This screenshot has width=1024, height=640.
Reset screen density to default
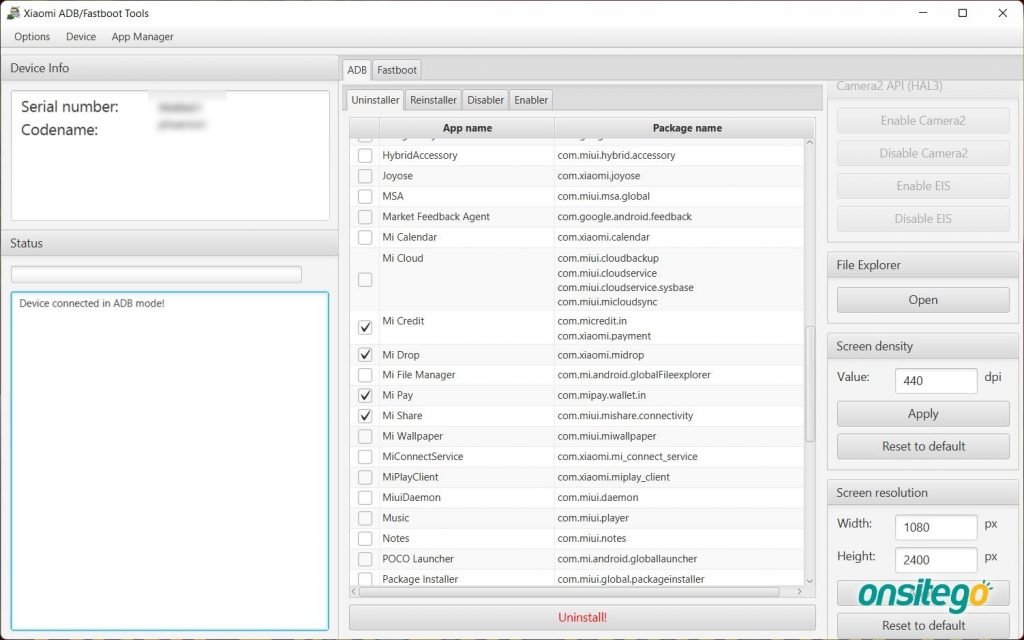pos(922,446)
